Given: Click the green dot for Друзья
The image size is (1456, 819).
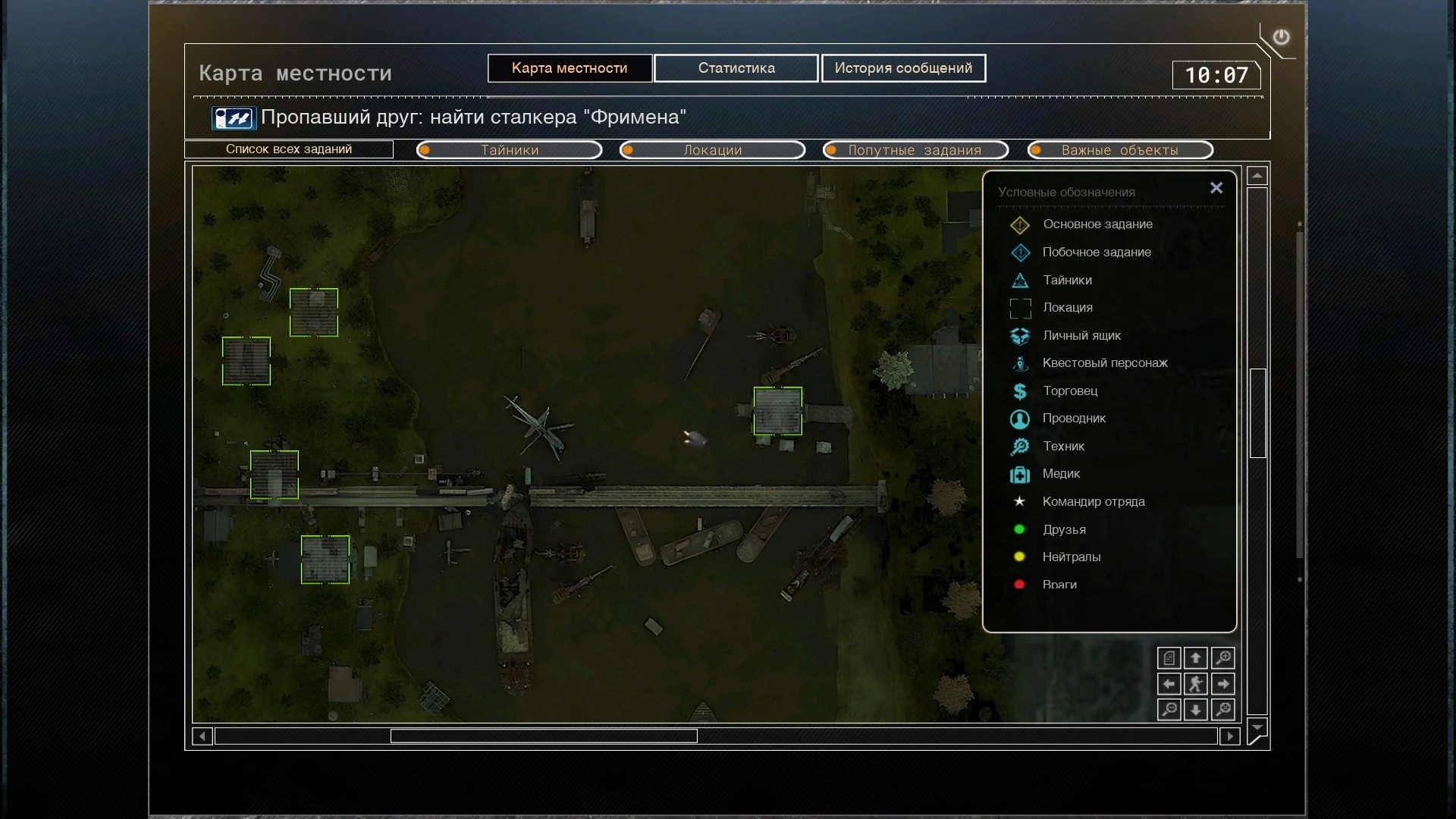Looking at the screenshot, I should [x=1019, y=529].
